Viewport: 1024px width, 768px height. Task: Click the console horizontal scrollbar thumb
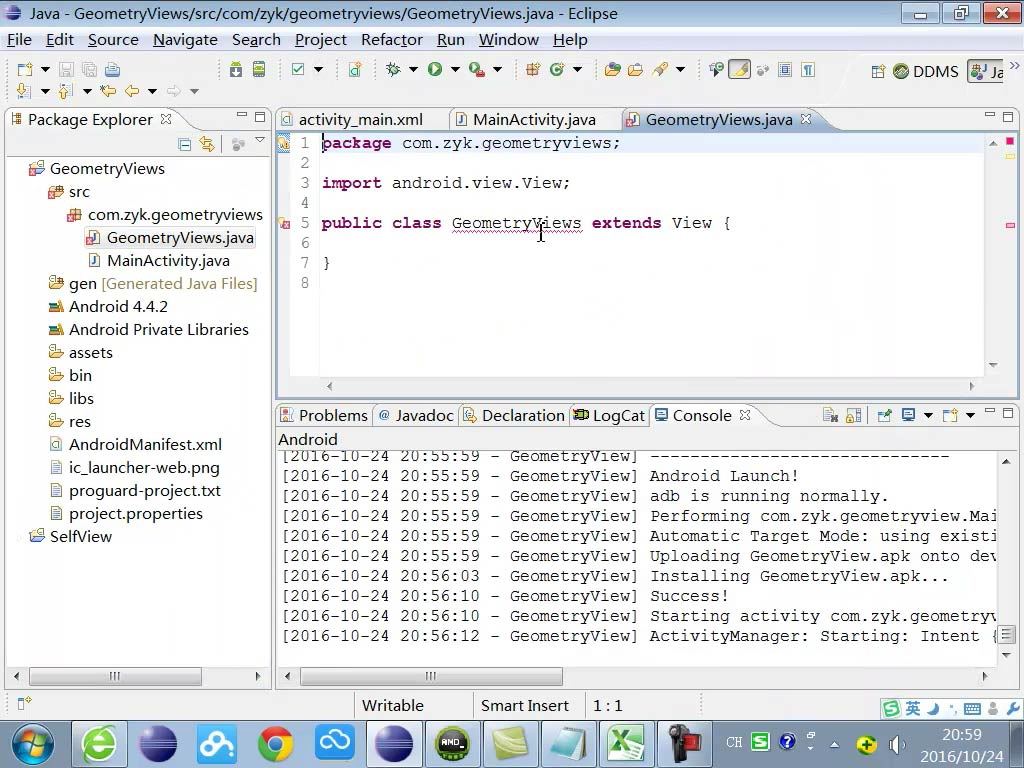tap(431, 676)
